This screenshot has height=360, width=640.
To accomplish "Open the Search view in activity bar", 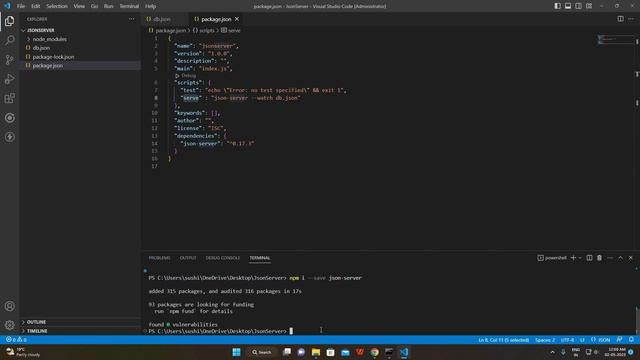I will click(9, 40).
